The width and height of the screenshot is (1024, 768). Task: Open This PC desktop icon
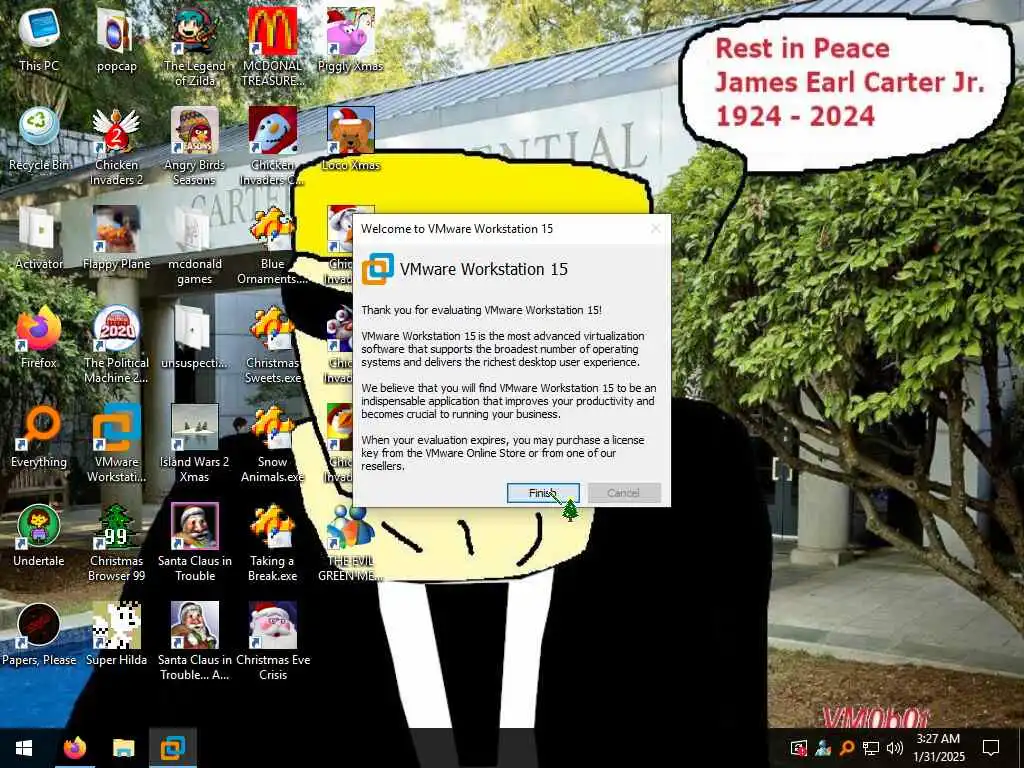tap(39, 40)
